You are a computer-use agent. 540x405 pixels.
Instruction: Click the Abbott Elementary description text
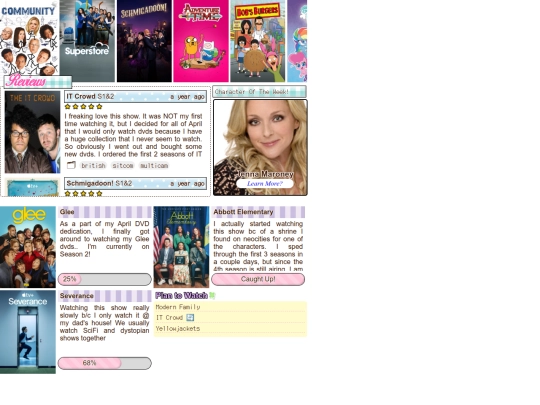tap(258, 246)
